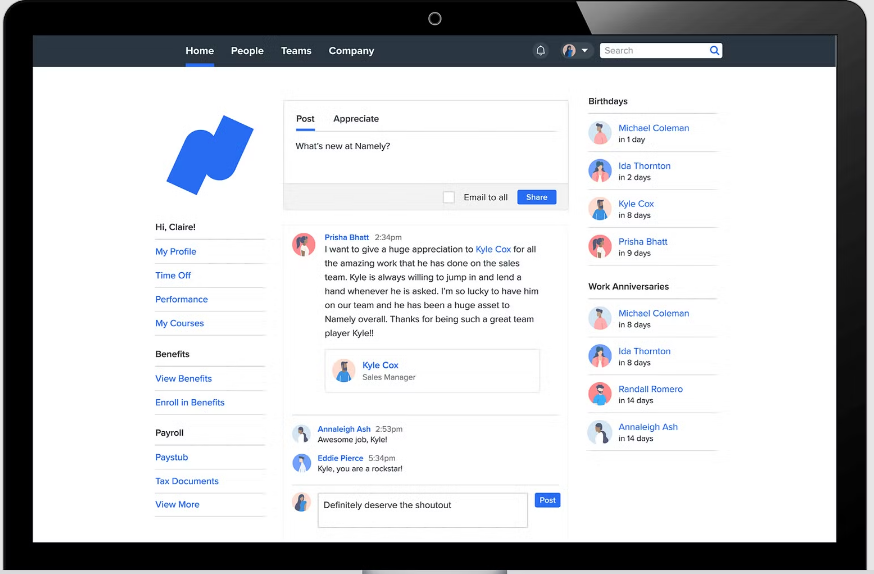Open the Performance link
Image resolution: width=874 pixels, height=574 pixels.
click(181, 299)
